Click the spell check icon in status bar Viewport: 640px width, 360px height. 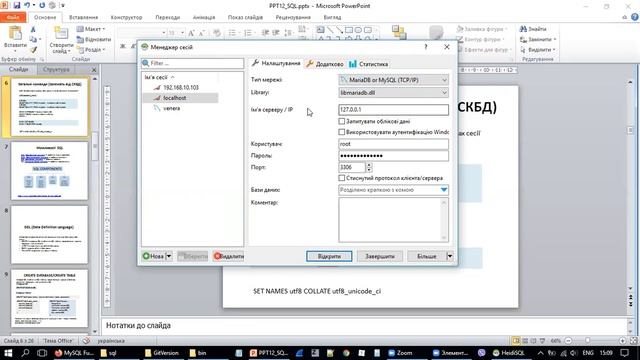[86, 340]
